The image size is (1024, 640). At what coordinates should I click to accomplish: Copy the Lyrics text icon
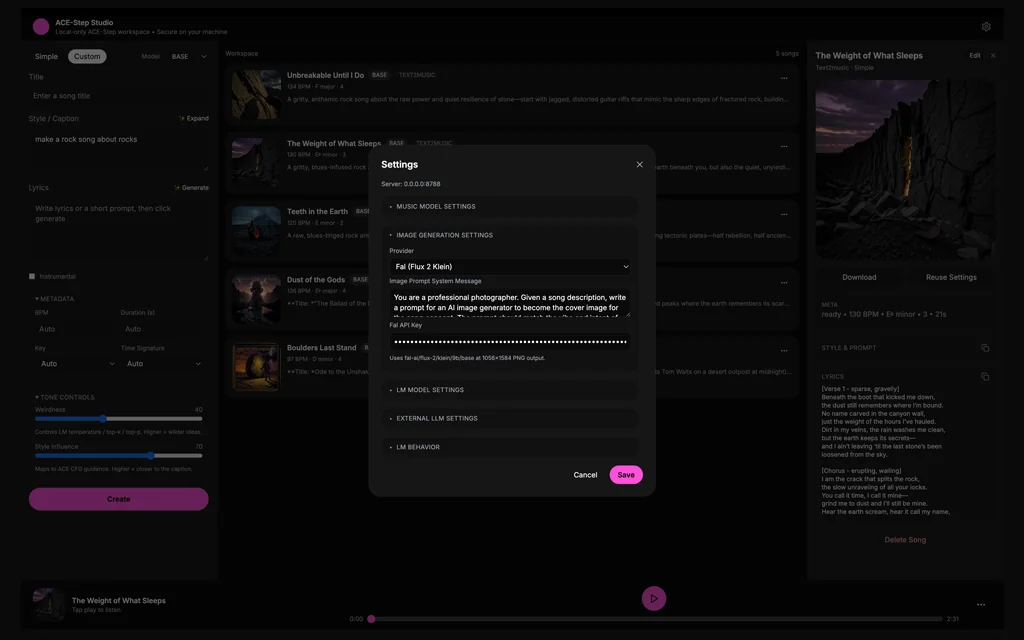point(985,377)
